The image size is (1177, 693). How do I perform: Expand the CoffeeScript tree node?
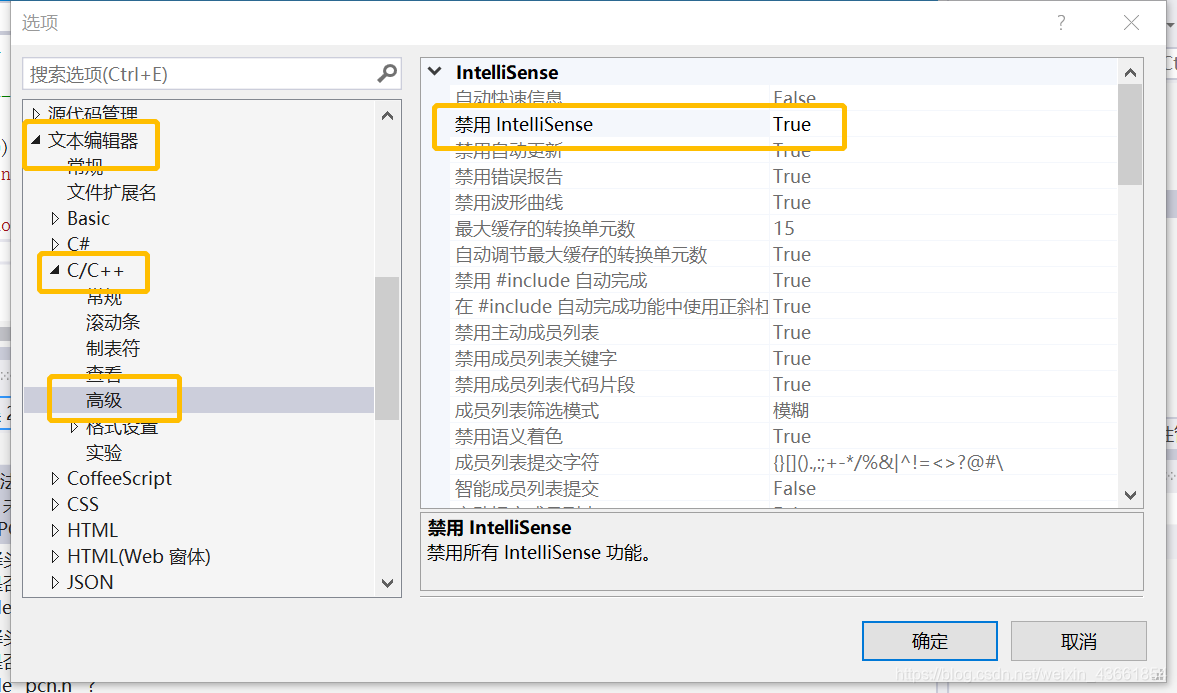(x=55, y=478)
